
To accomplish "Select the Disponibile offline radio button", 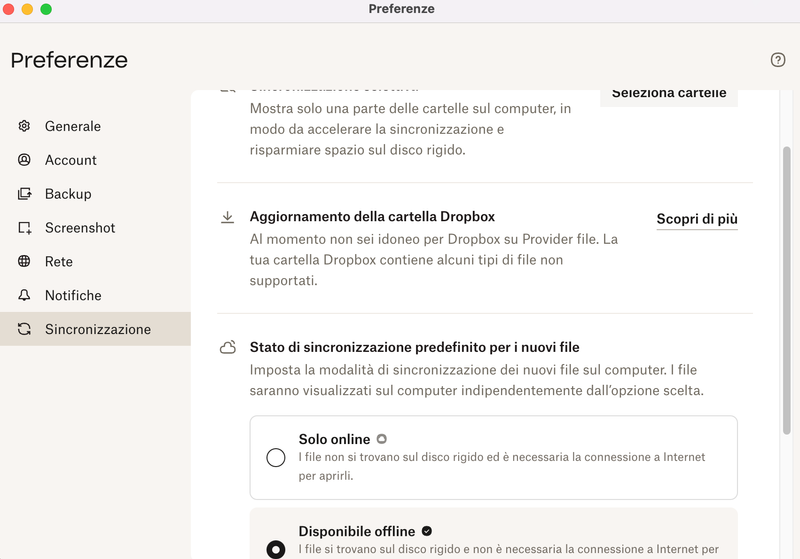I will tap(276, 549).
